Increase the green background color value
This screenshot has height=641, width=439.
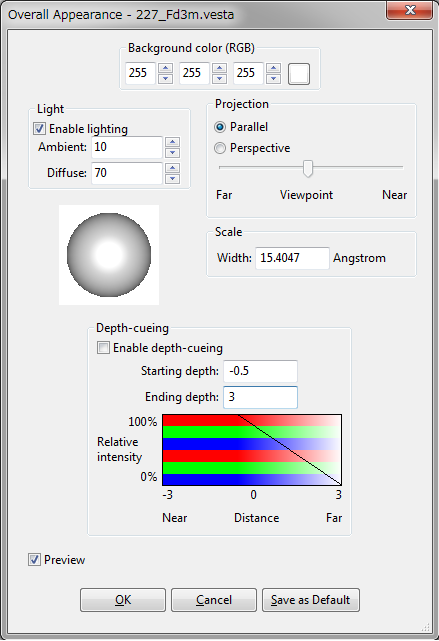click(x=219, y=68)
